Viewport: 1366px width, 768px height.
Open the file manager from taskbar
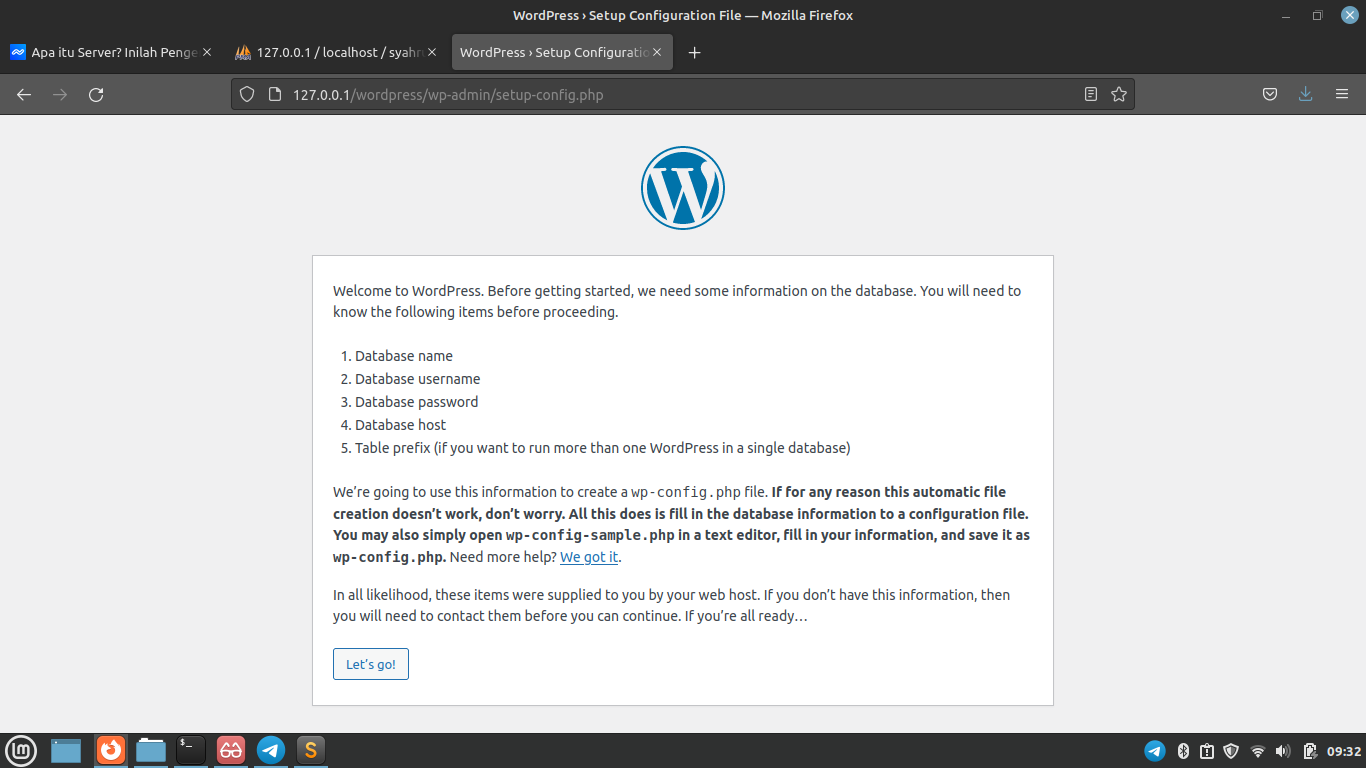point(151,750)
